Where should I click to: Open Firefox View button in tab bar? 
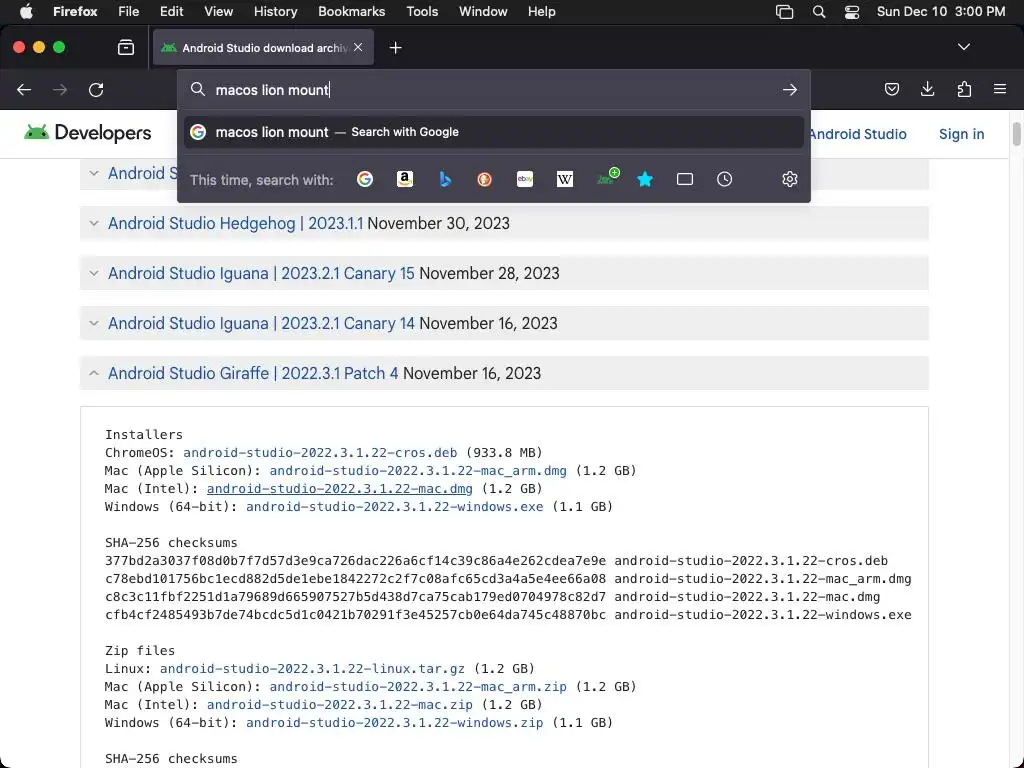point(125,47)
